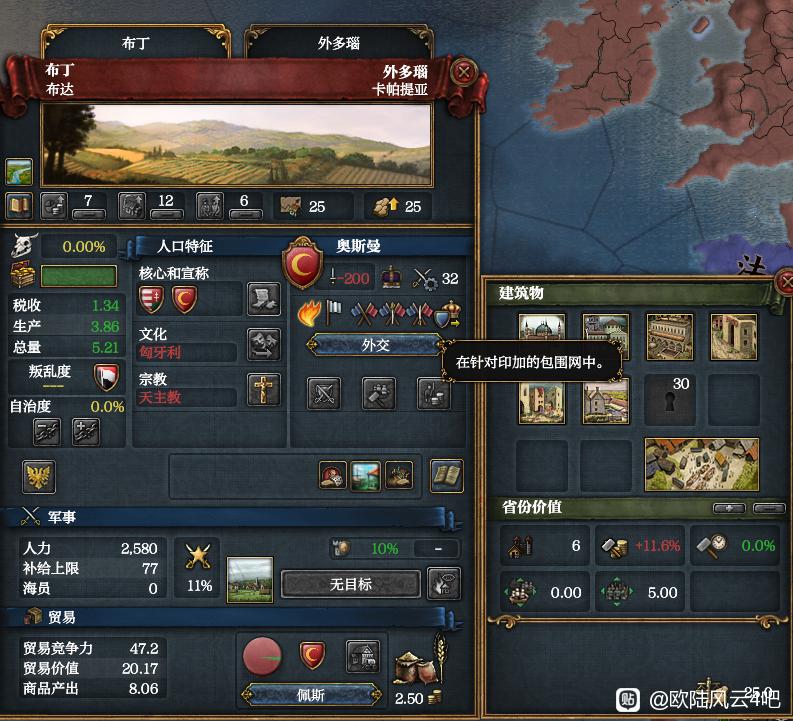Open the province history book icon
Image resolution: width=793 pixels, height=721 pixels.
[x=19, y=206]
